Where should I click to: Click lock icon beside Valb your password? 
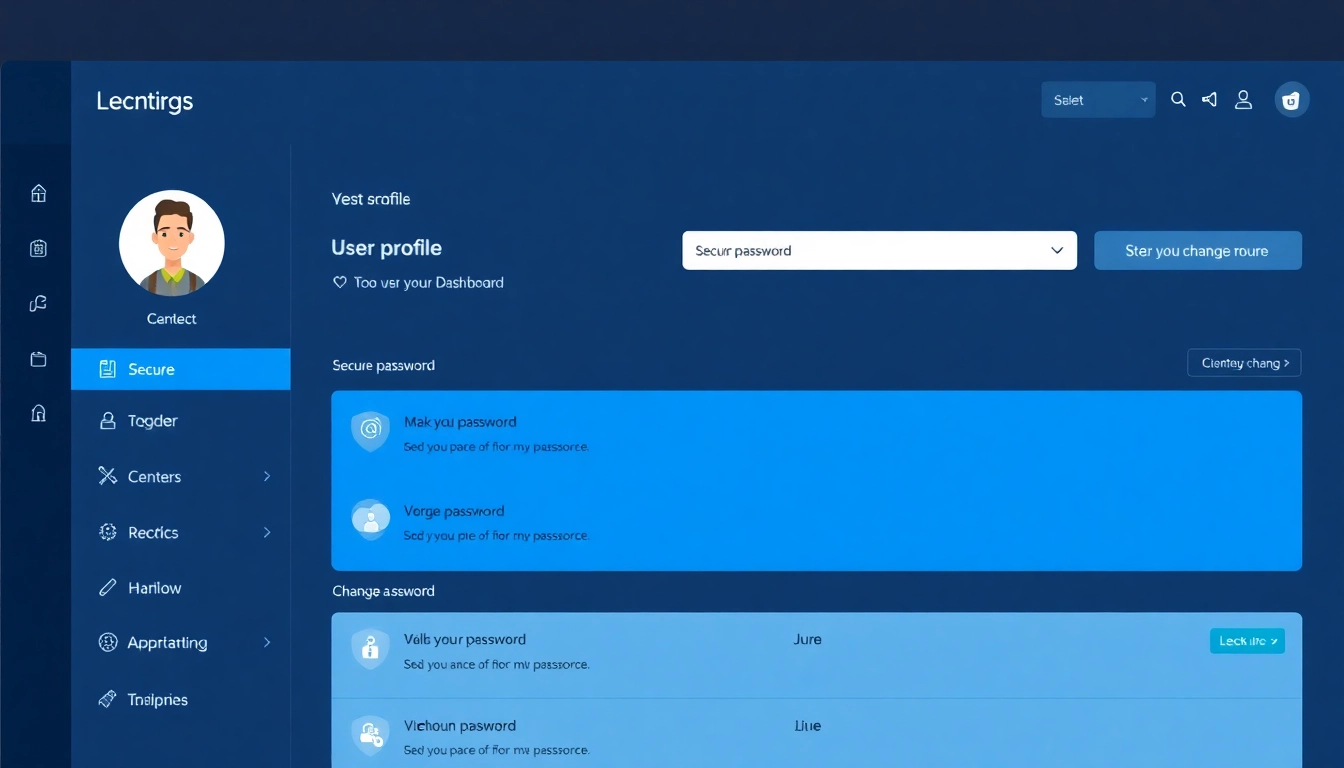[x=370, y=649]
